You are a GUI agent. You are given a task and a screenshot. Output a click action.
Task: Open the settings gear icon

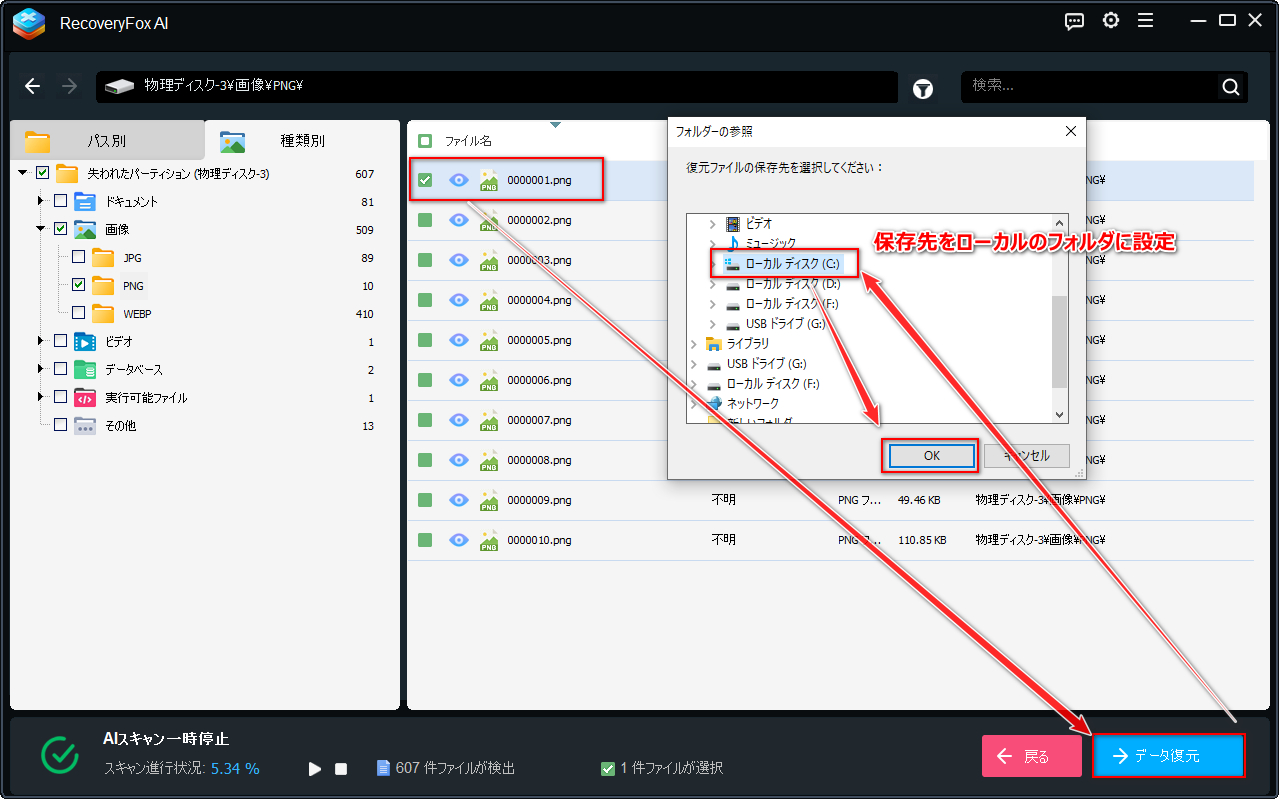tap(1111, 21)
